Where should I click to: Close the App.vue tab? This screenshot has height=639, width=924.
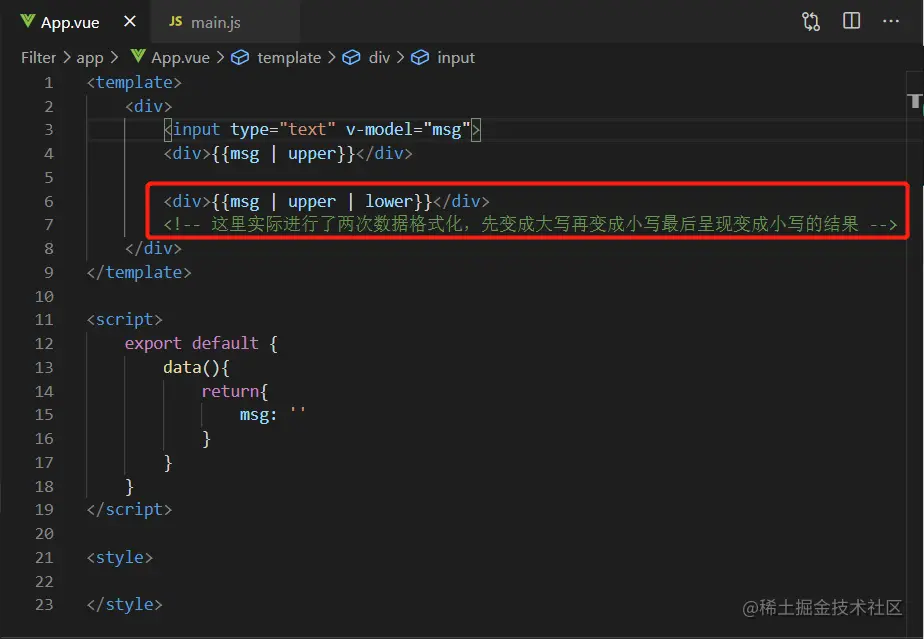coord(130,22)
